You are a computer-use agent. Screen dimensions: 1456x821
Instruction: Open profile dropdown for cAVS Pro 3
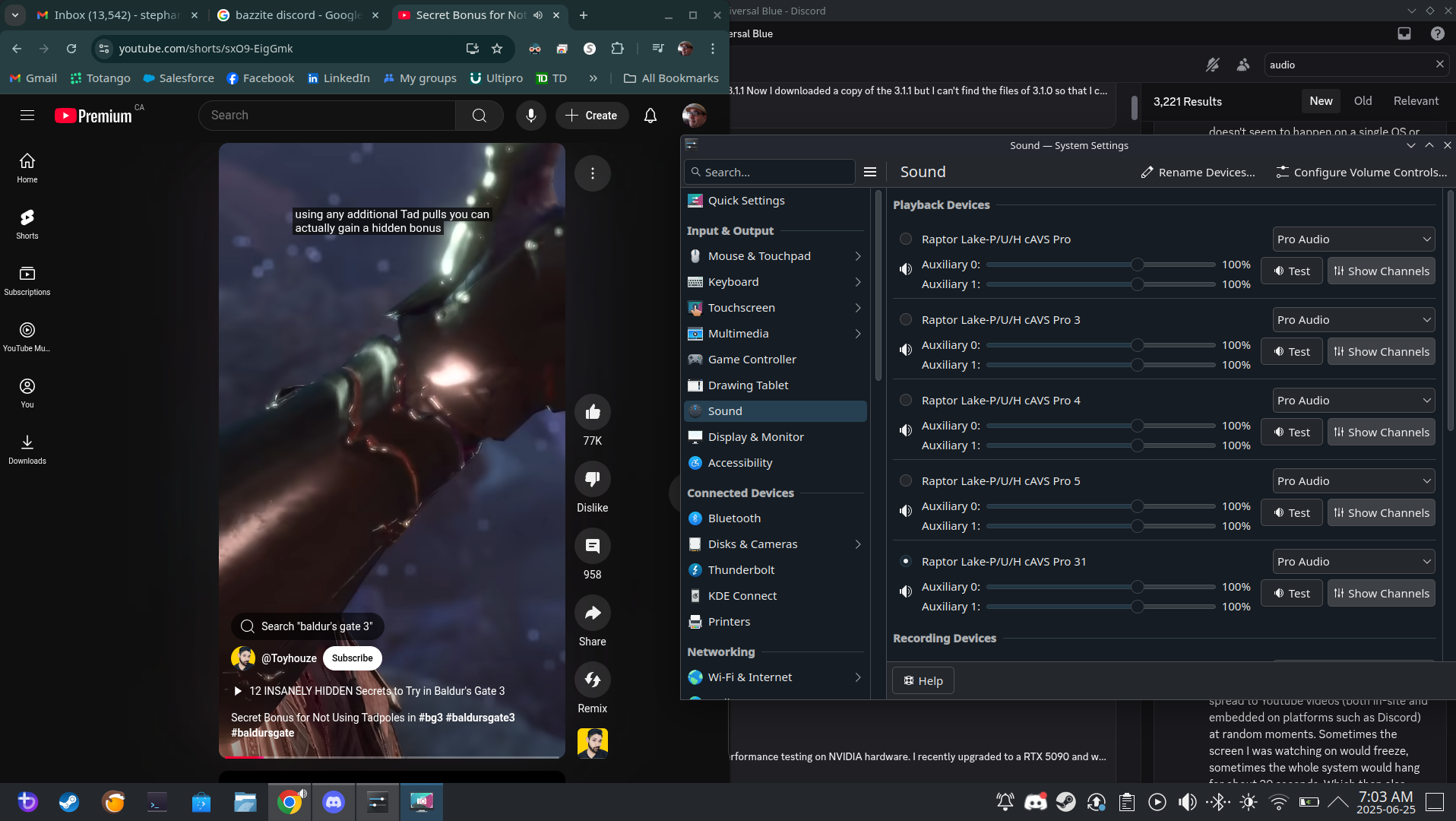tap(1353, 319)
